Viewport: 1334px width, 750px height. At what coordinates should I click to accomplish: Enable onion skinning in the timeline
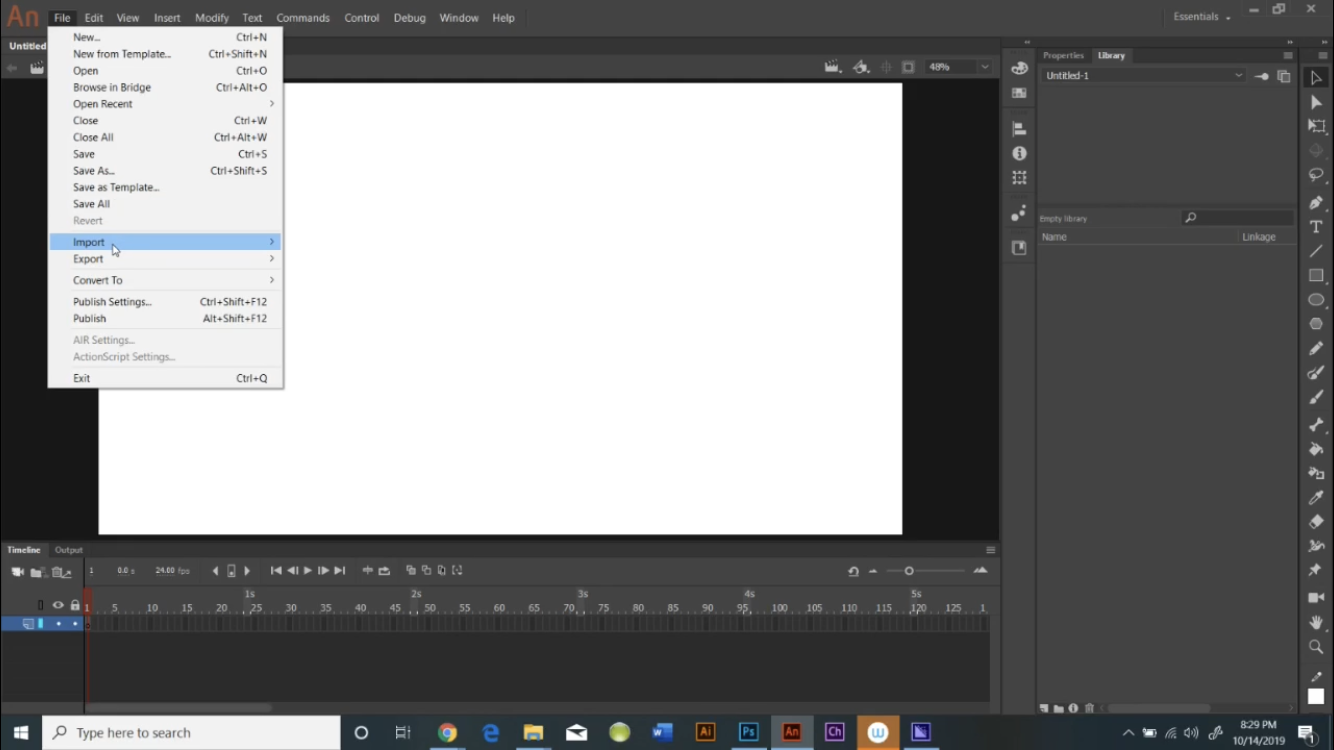(x=410, y=570)
